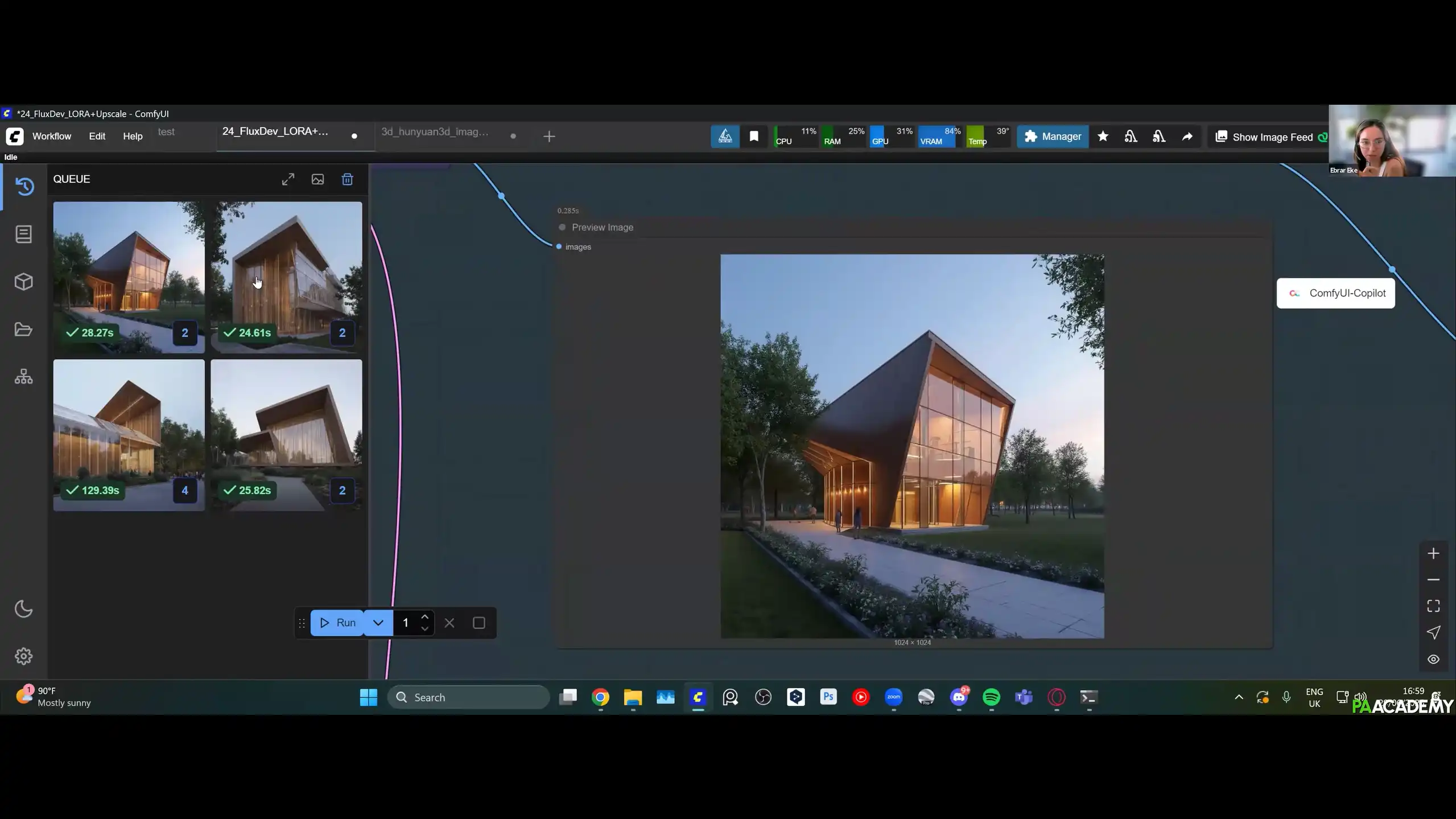The width and height of the screenshot is (1456, 819).
Task: Expand the Run options dropdown
Action: [x=378, y=623]
